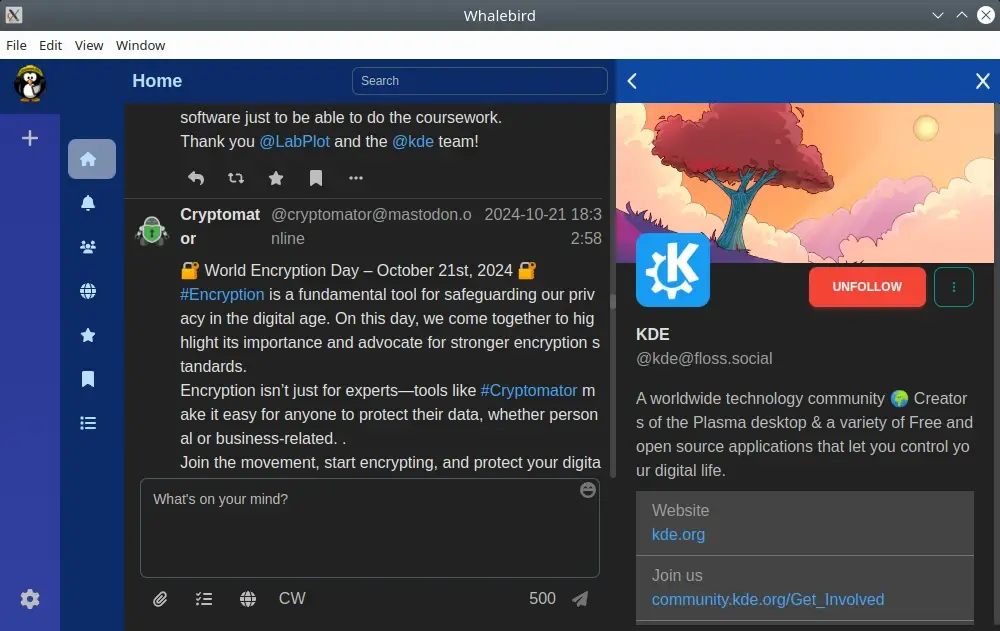Open KDE profile more options menu

(954, 287)
